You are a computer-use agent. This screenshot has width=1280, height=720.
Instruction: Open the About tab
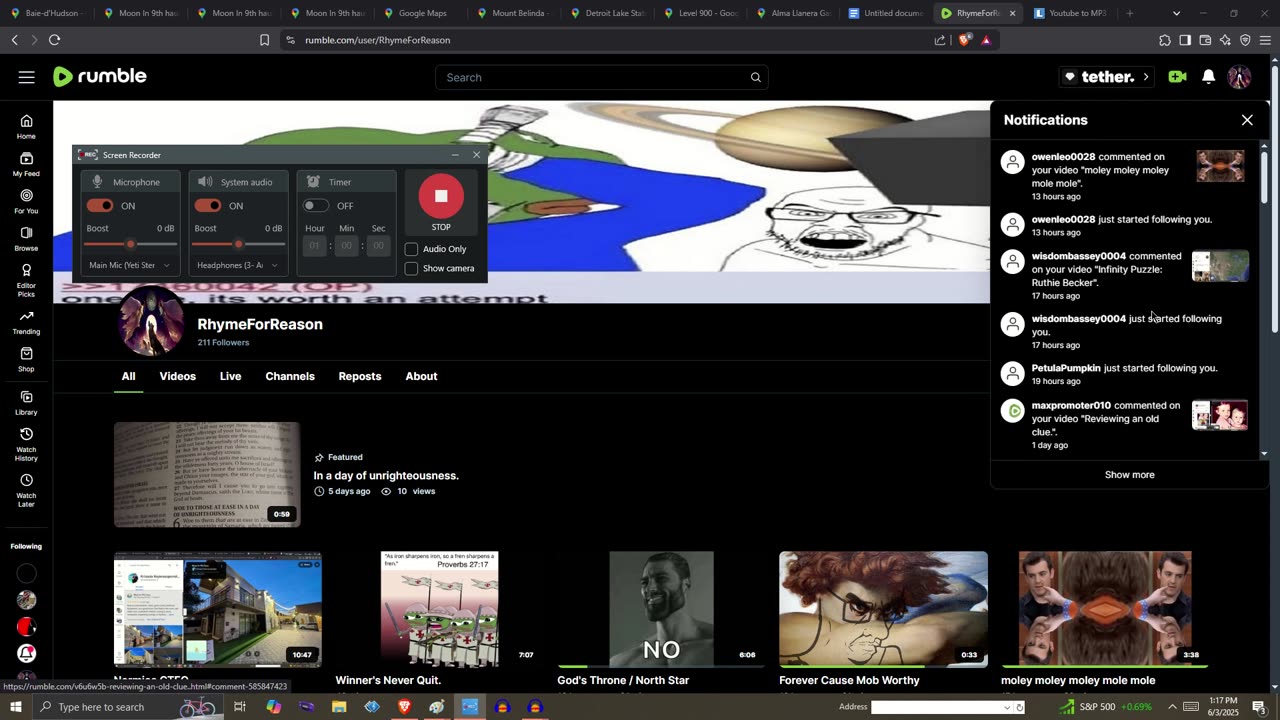pos(421,376)
